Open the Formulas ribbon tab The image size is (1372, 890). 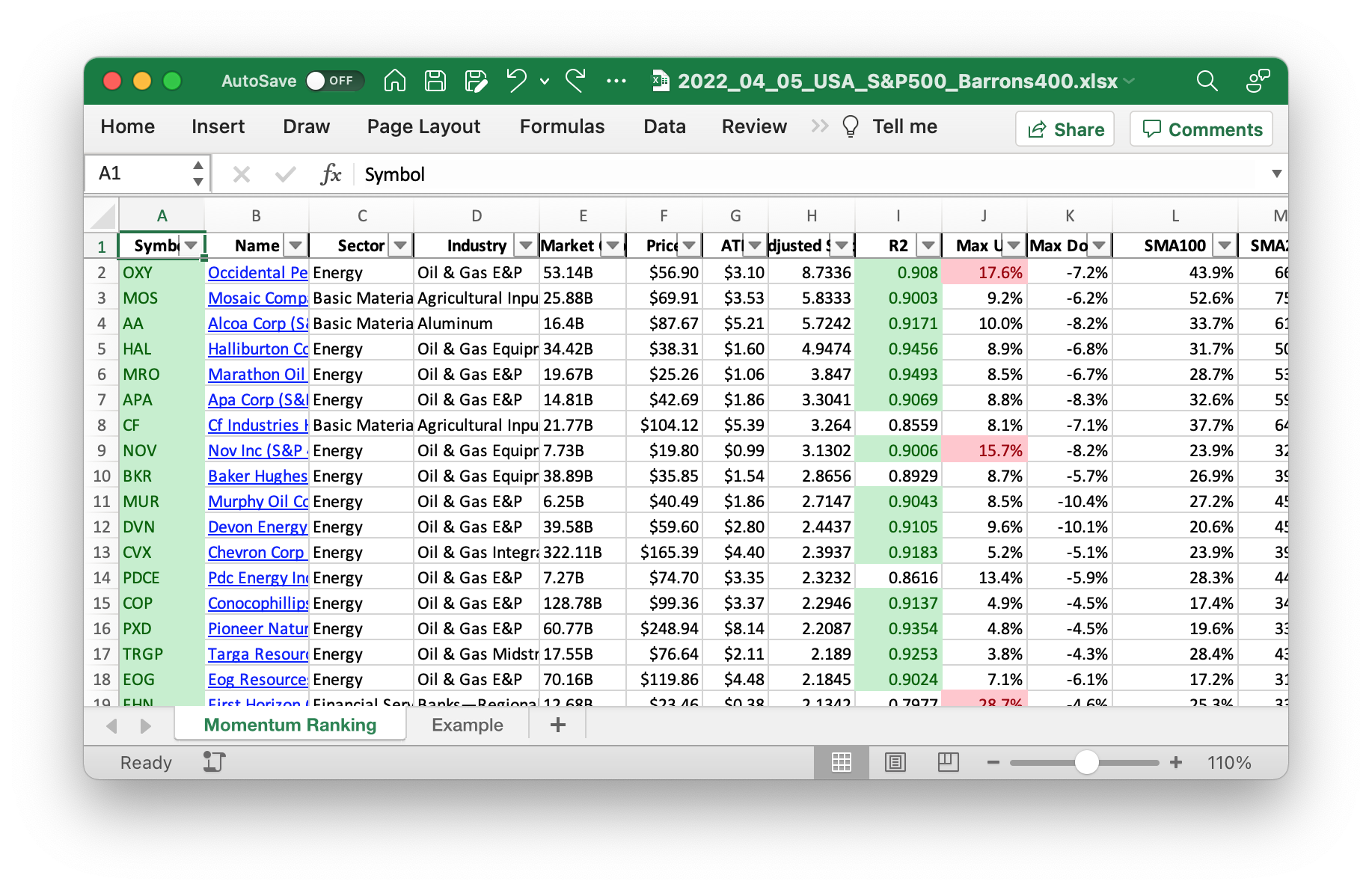(x=562, y=126)
